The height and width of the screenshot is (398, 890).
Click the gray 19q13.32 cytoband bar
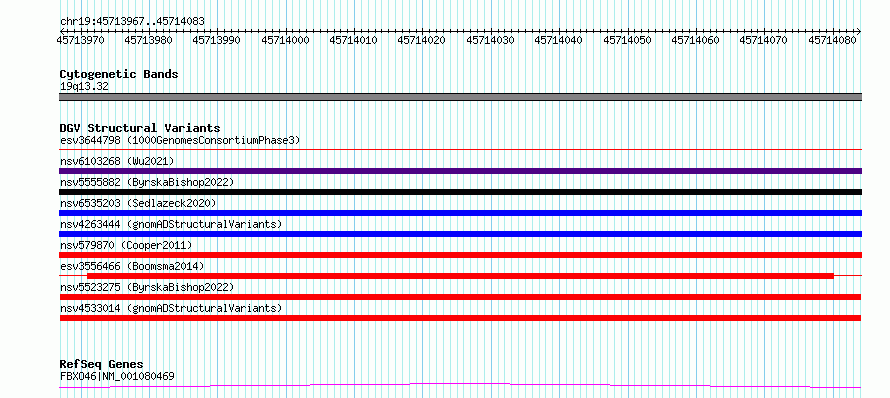(x=460, y=97)
